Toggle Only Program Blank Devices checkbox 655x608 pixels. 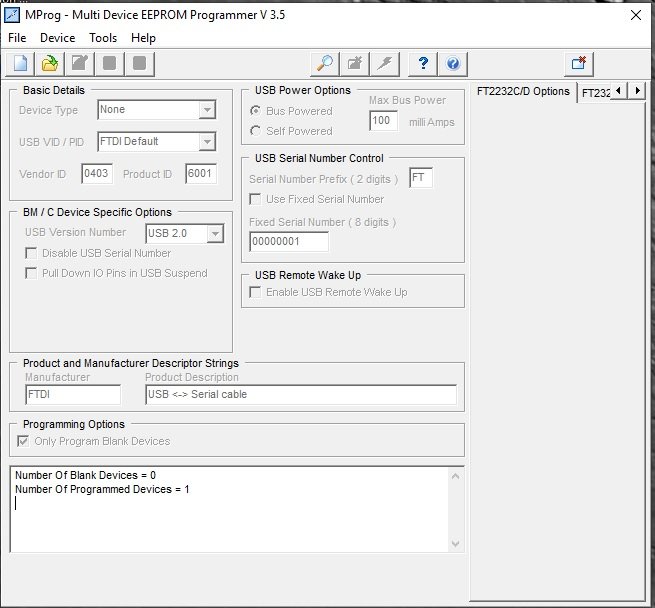click(23, 441)
